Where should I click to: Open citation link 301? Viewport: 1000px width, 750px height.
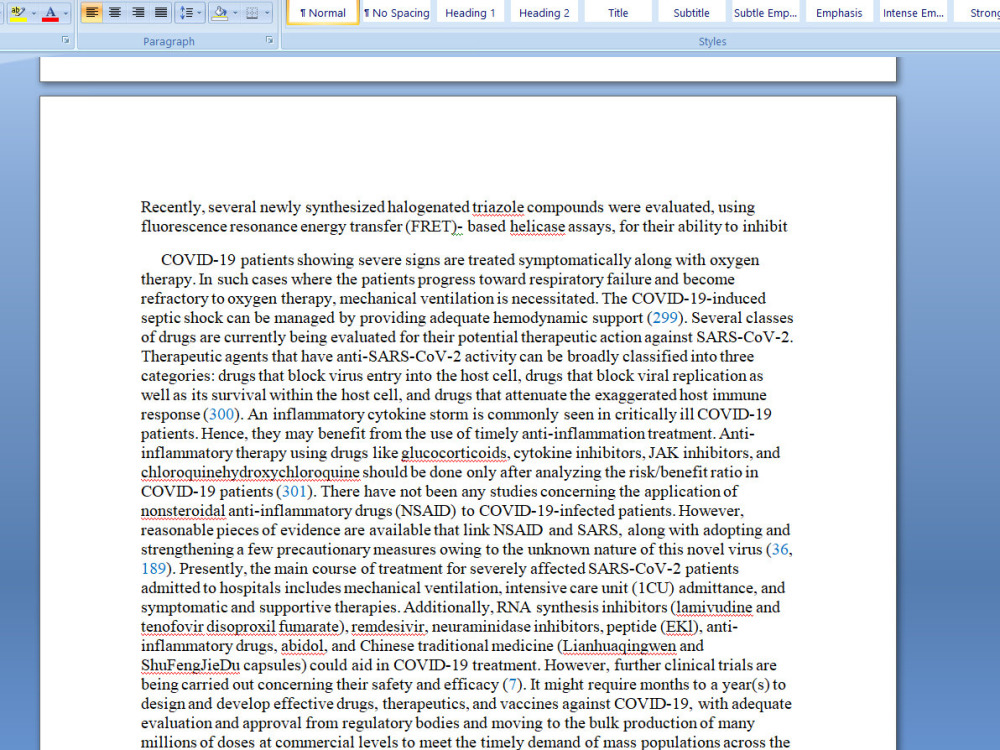(294, 491)
